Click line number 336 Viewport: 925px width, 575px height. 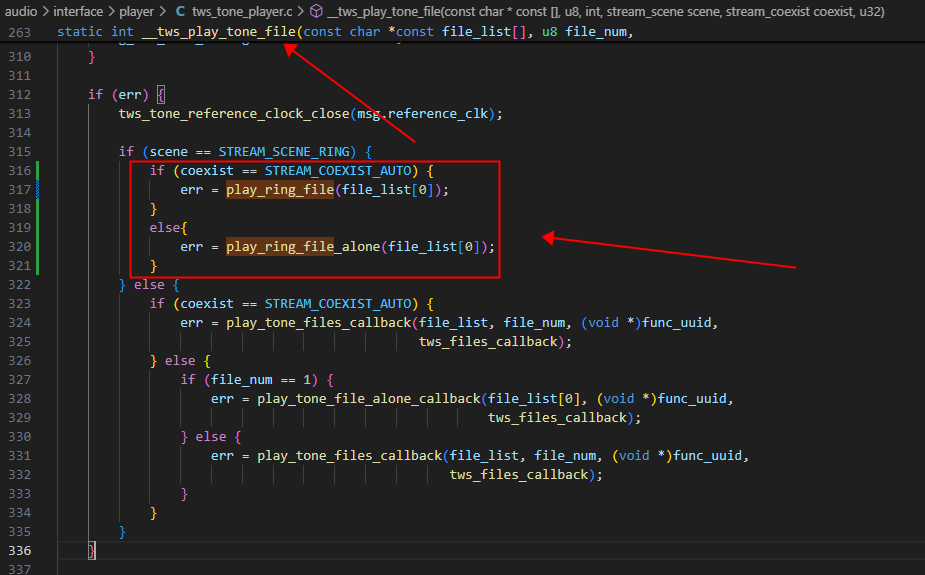click(x=19, y=551)
